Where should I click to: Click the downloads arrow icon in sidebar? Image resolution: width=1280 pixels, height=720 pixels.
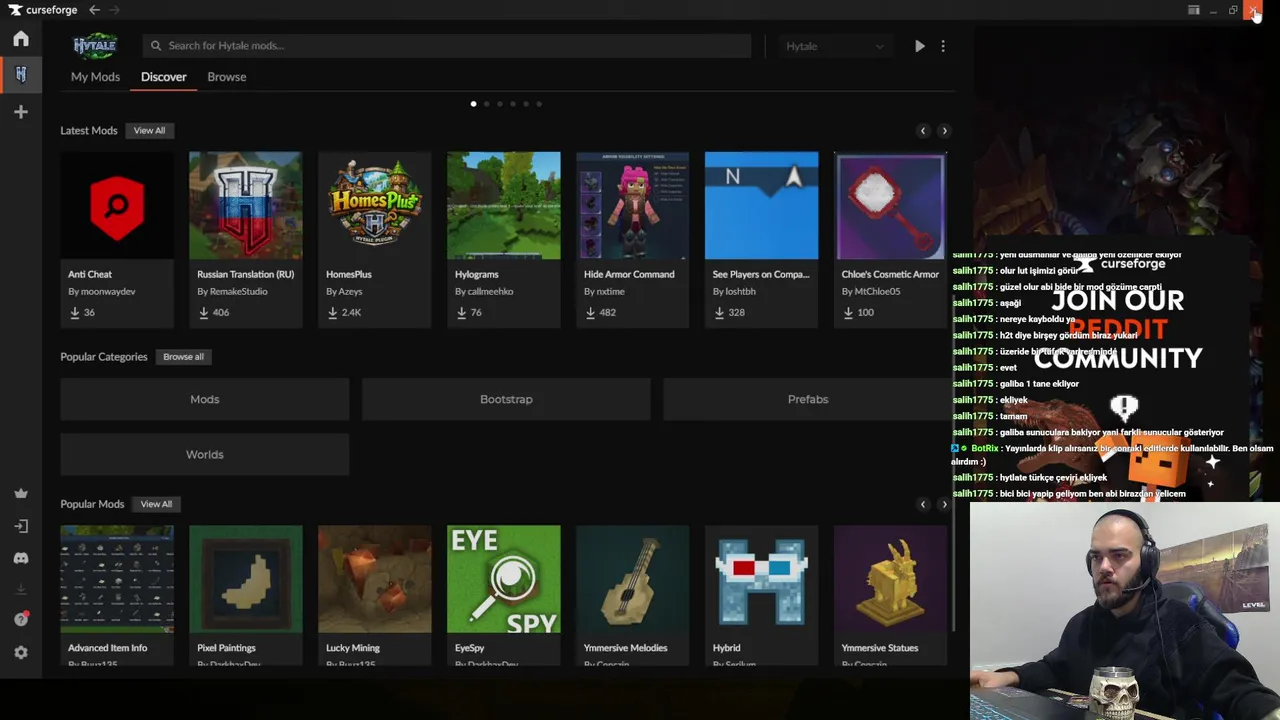click(x=21, y=589)
